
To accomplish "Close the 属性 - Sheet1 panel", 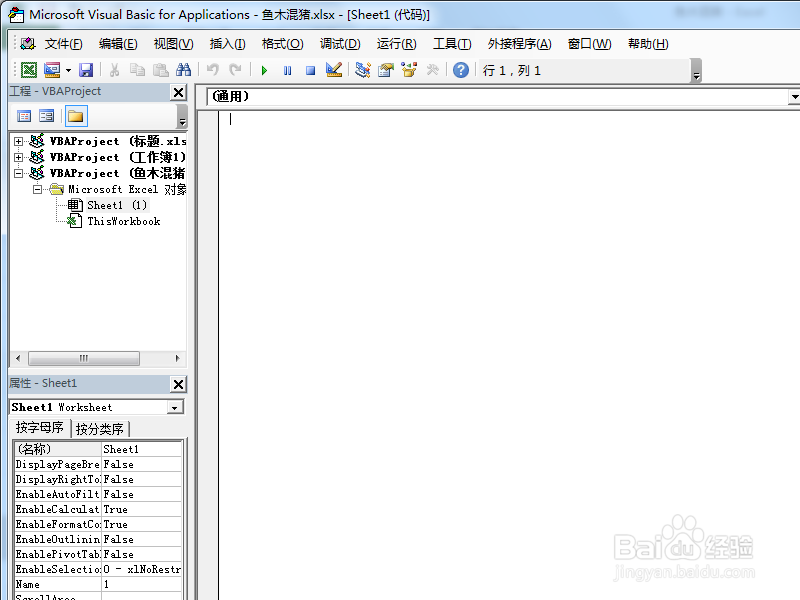I will click(179, 384).
